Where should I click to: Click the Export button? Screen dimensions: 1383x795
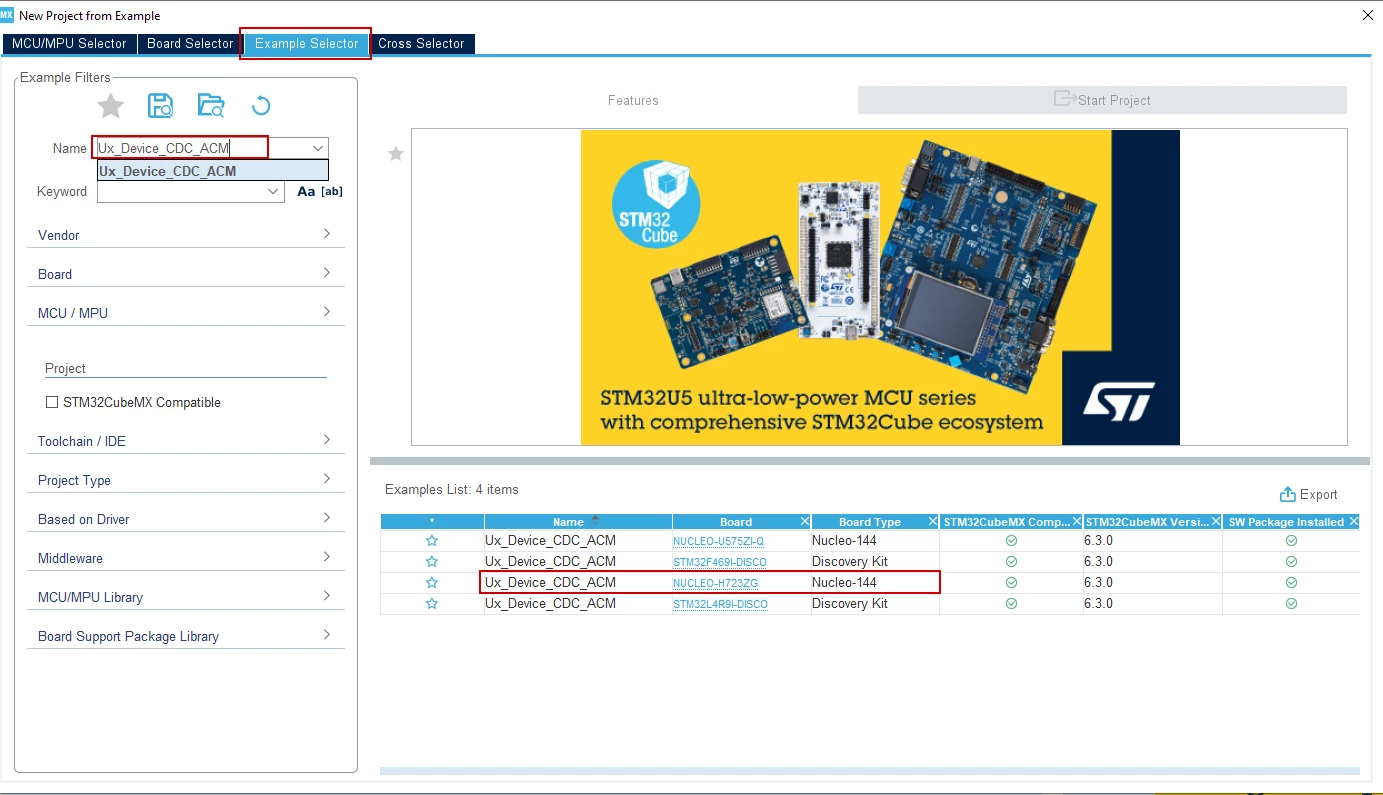[1308, 494]
